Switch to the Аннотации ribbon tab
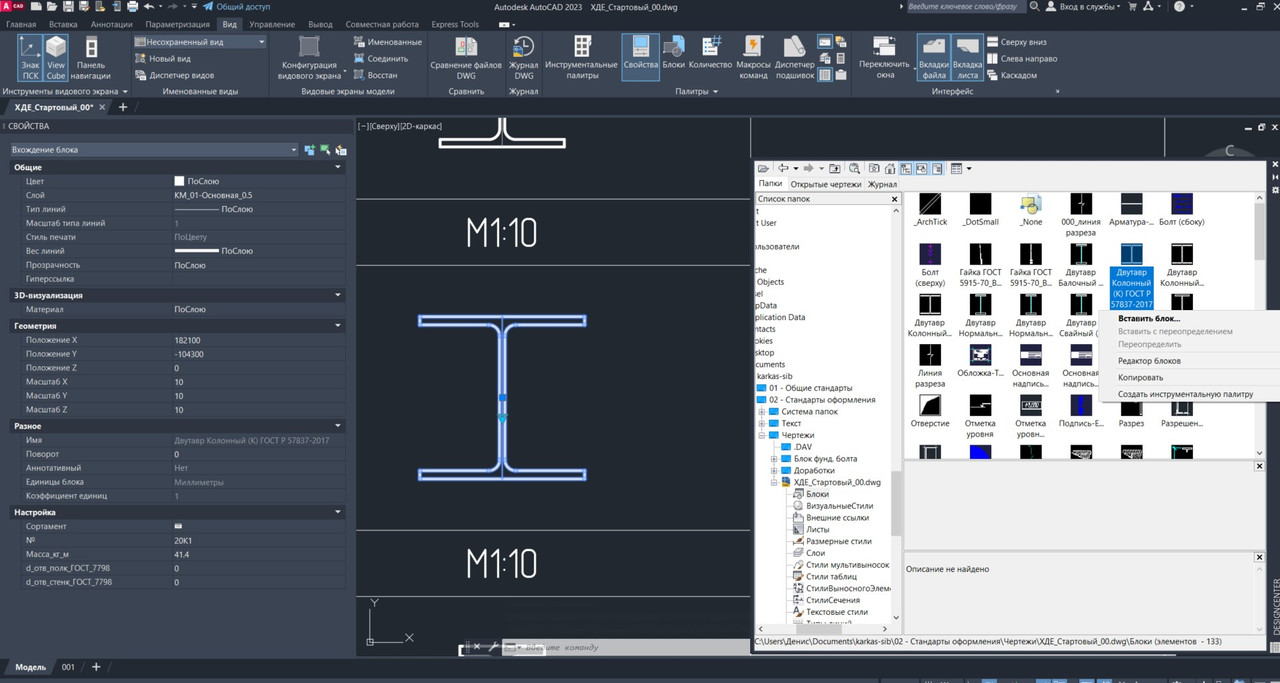 pos(110,24)
